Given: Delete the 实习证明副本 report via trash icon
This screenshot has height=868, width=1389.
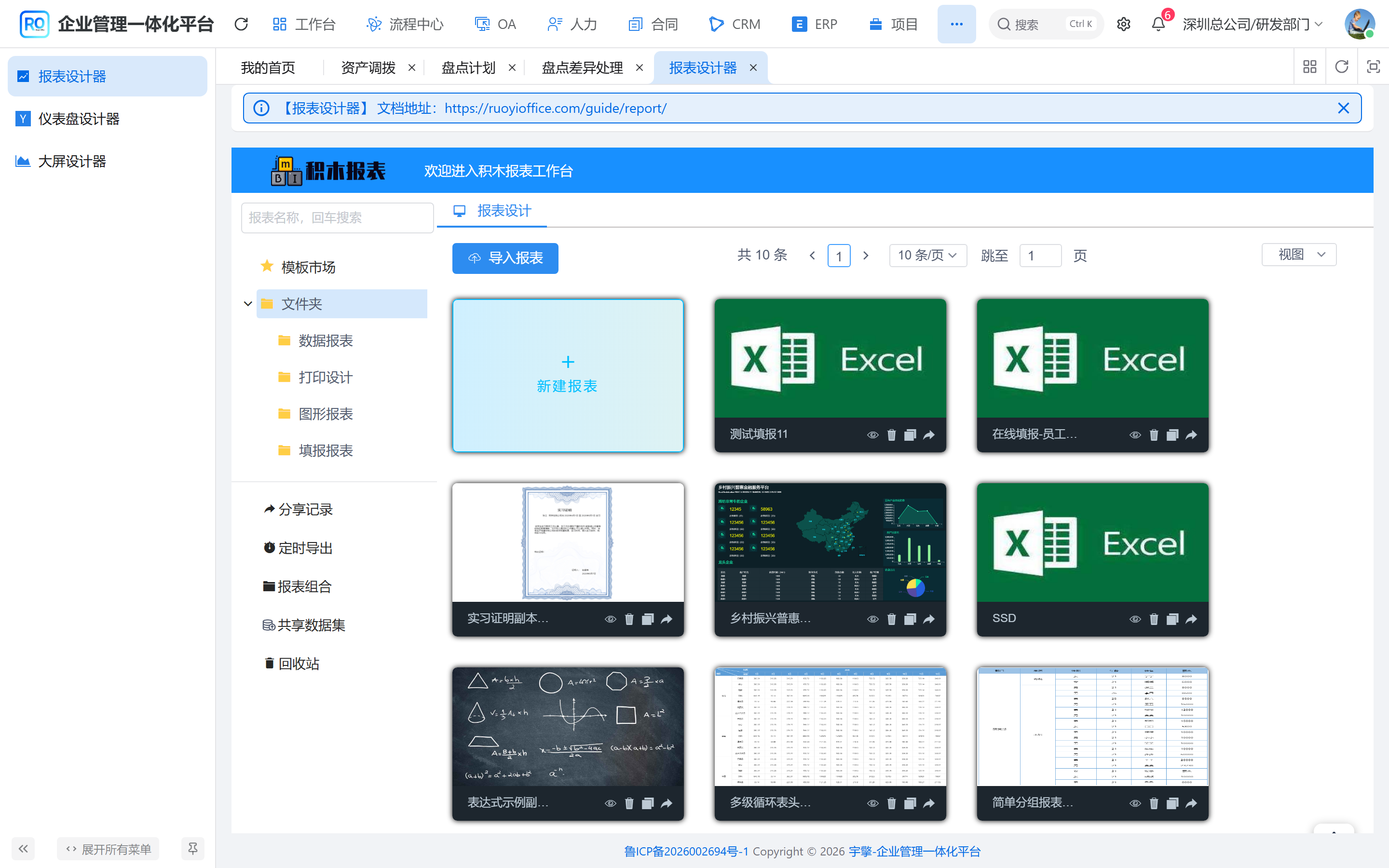Looking at the screenshot, I should coord(629,619).
